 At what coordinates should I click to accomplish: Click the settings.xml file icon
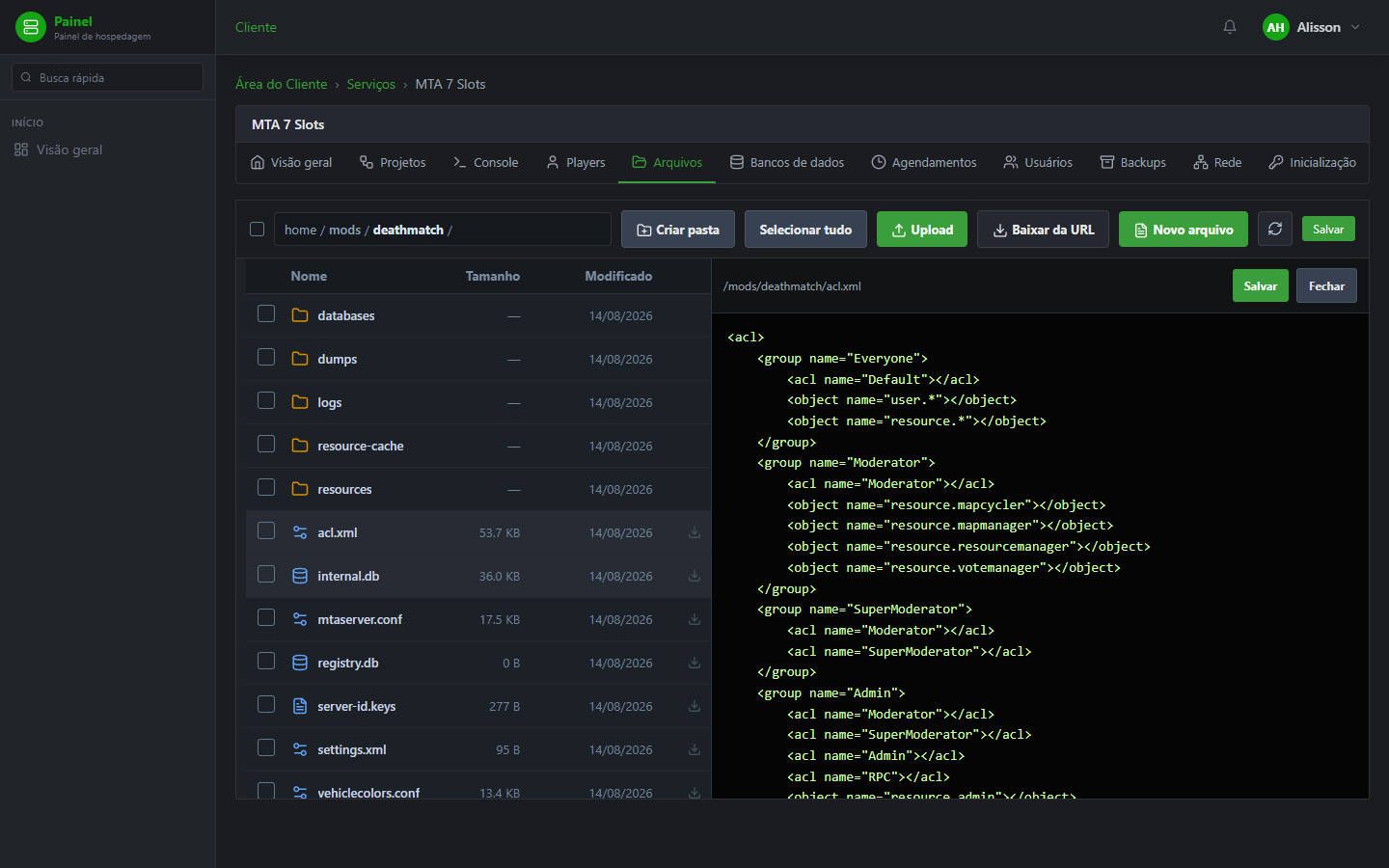pos(300,749)
